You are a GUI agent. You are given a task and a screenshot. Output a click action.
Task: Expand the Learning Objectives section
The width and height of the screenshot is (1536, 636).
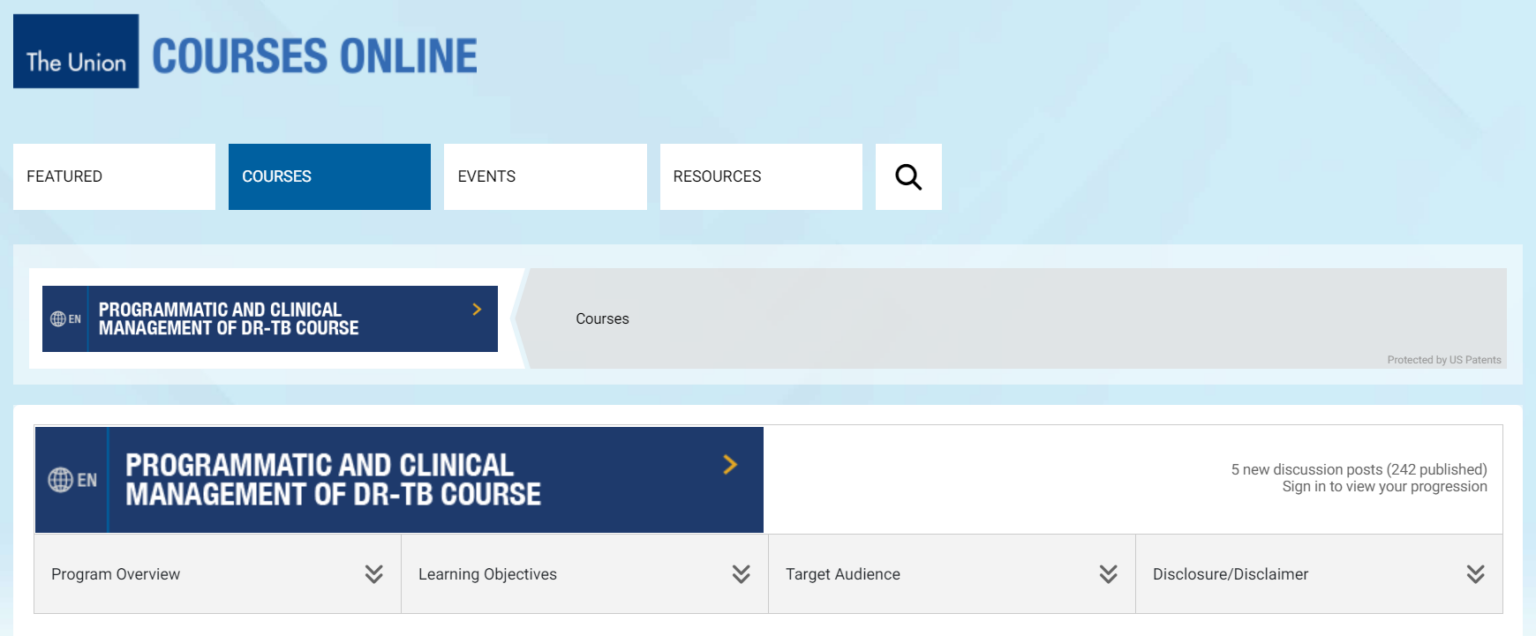click(x=741, y=573)
